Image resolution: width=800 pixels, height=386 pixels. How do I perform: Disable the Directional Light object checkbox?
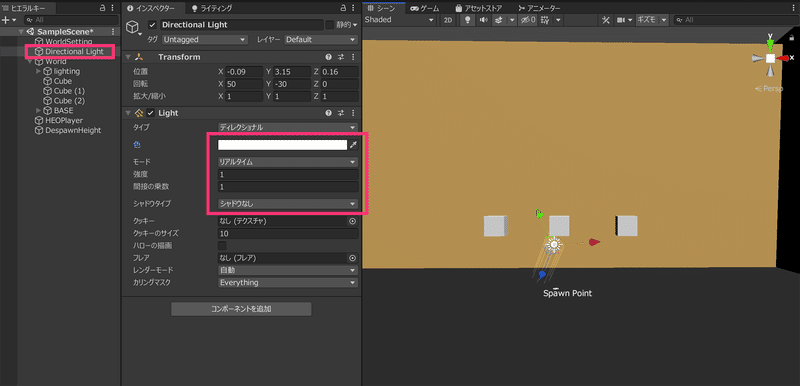[x=152, y=25]
